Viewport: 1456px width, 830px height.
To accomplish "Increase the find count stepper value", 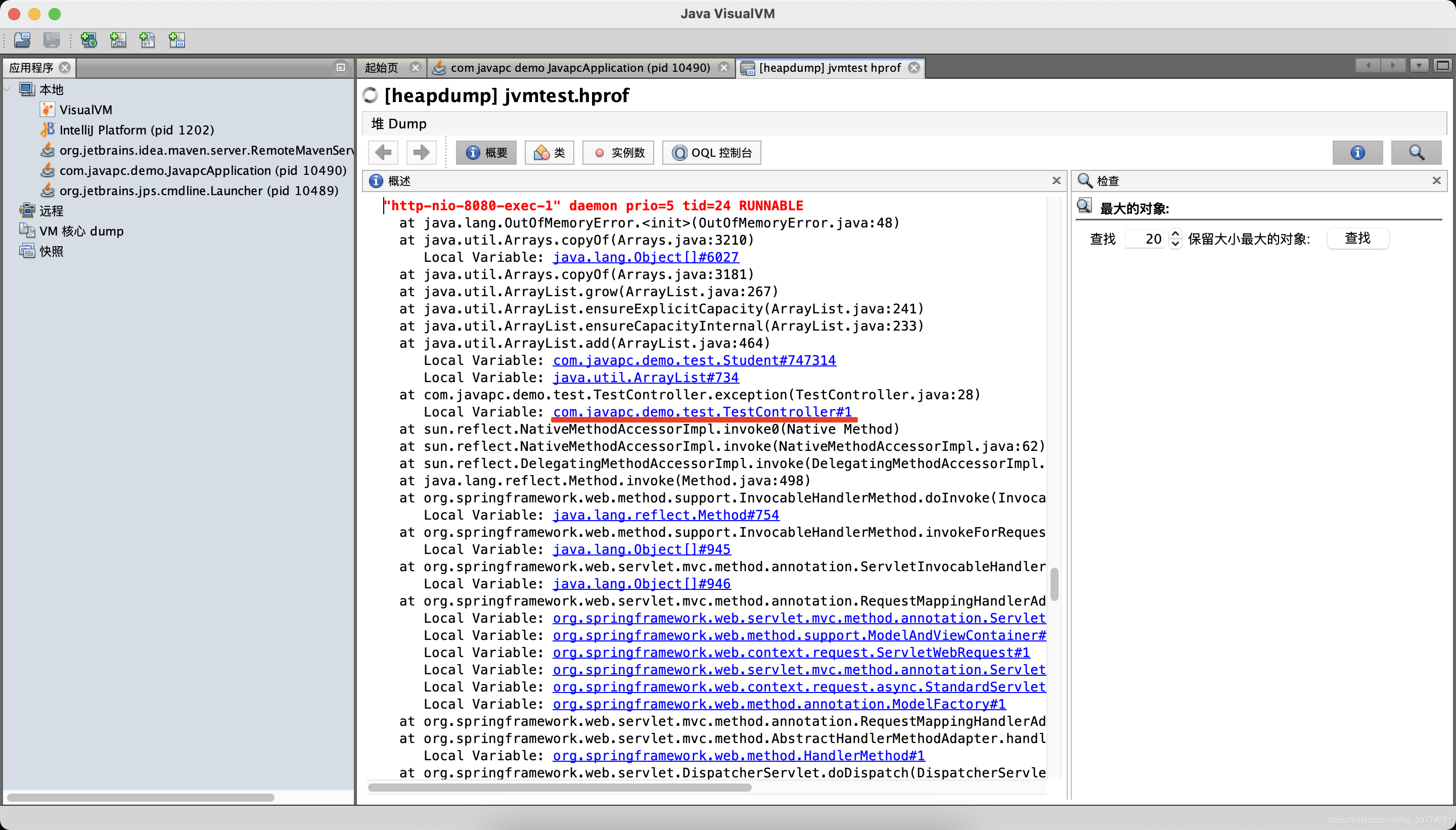I will [x=1175, y=234].
